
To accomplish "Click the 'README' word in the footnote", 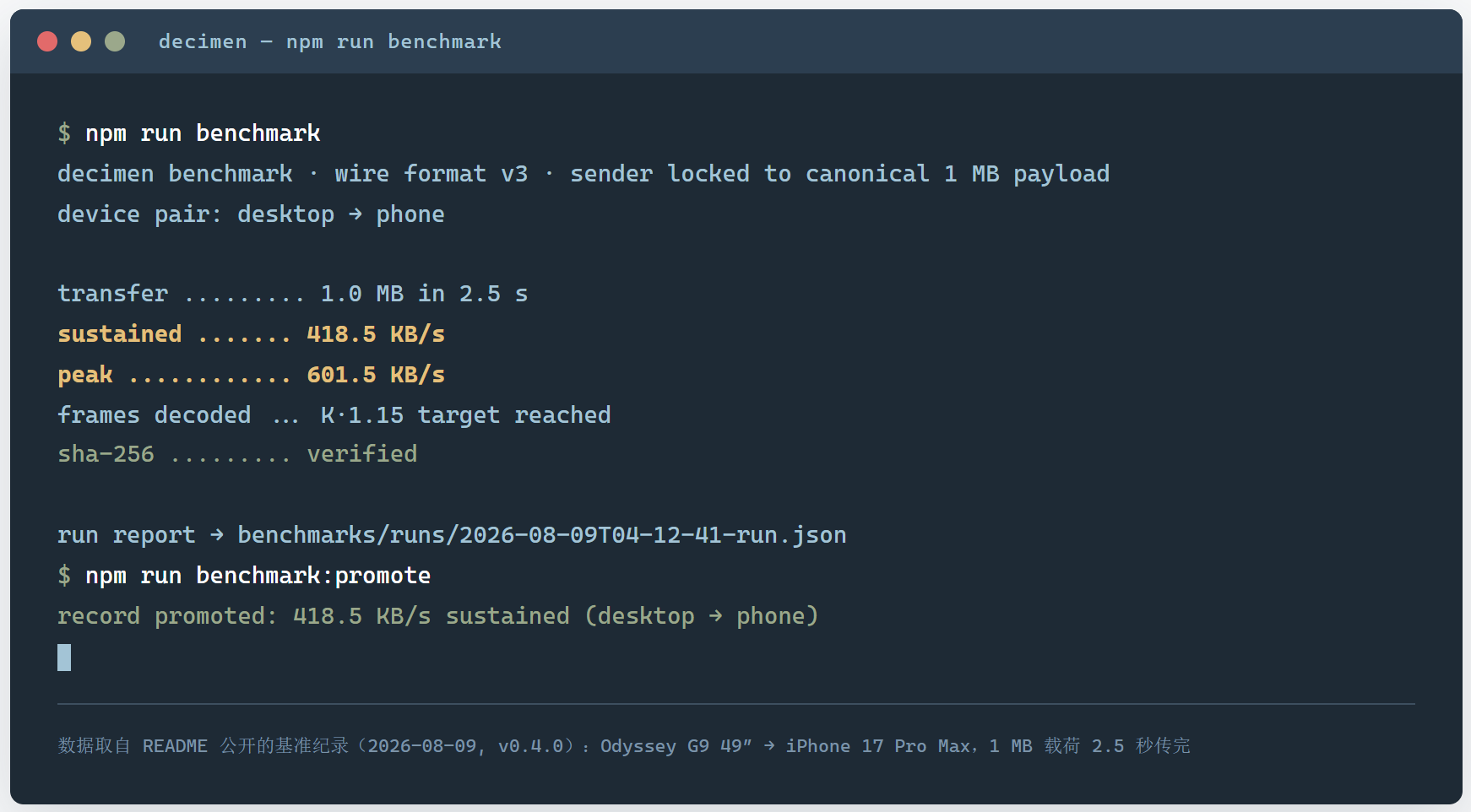I will pos(175,746).
